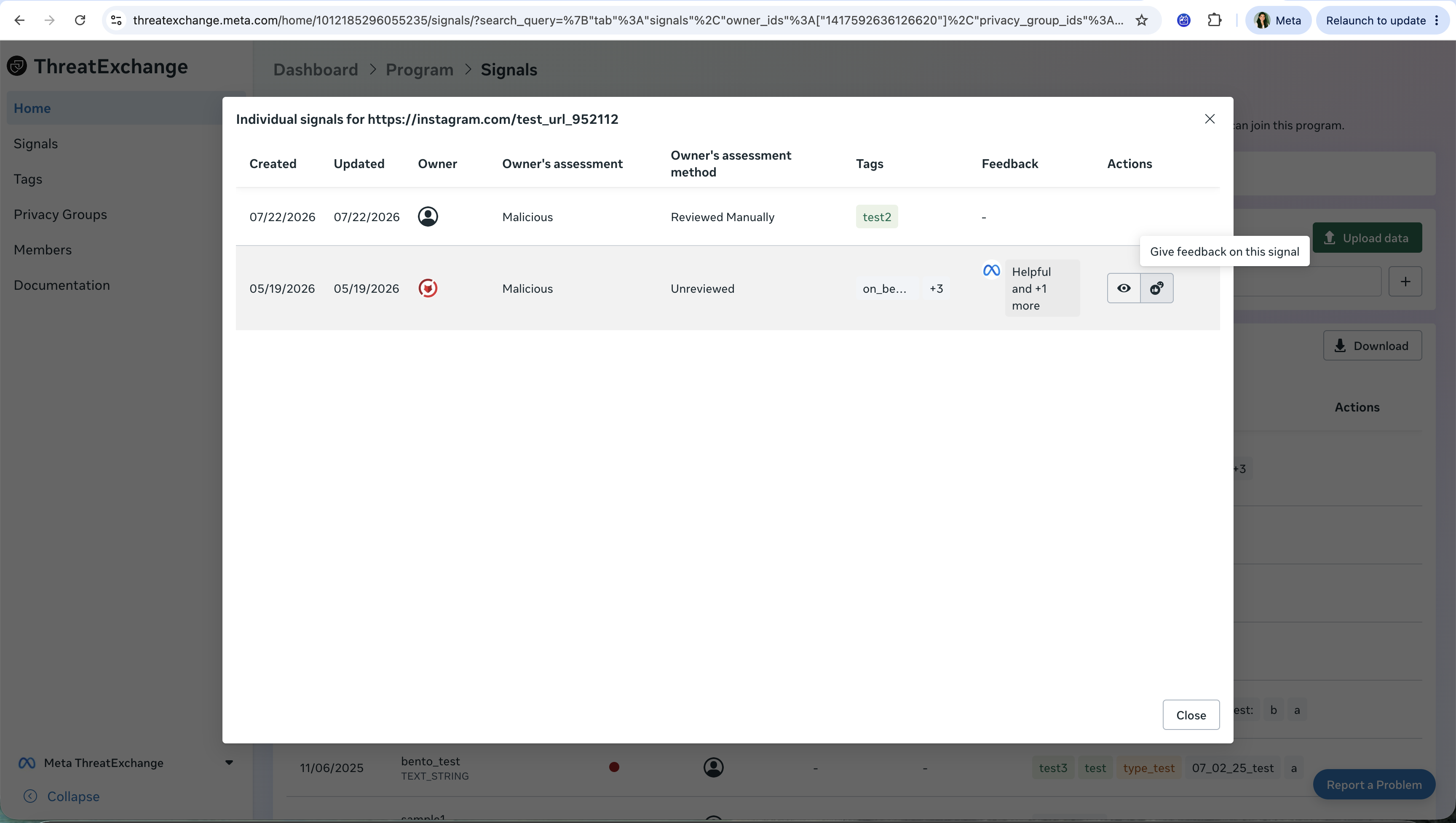Click the Reviewed Manually cell
This screenshot has width=1456, height=823.
click(x=723, y=217)
